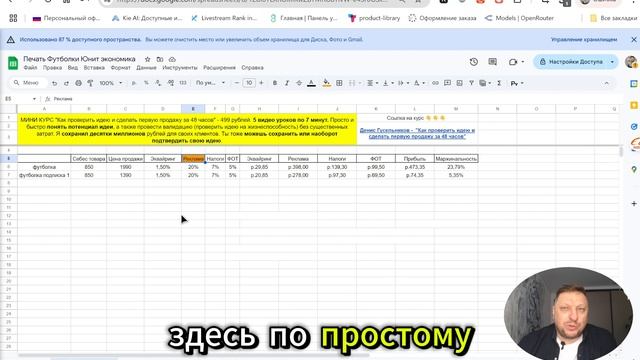The width and height of the screenshot is (640, 360).
Task: Click the Настройки Доступа share button
Action: pyautogui.click(x=572, y=62)
